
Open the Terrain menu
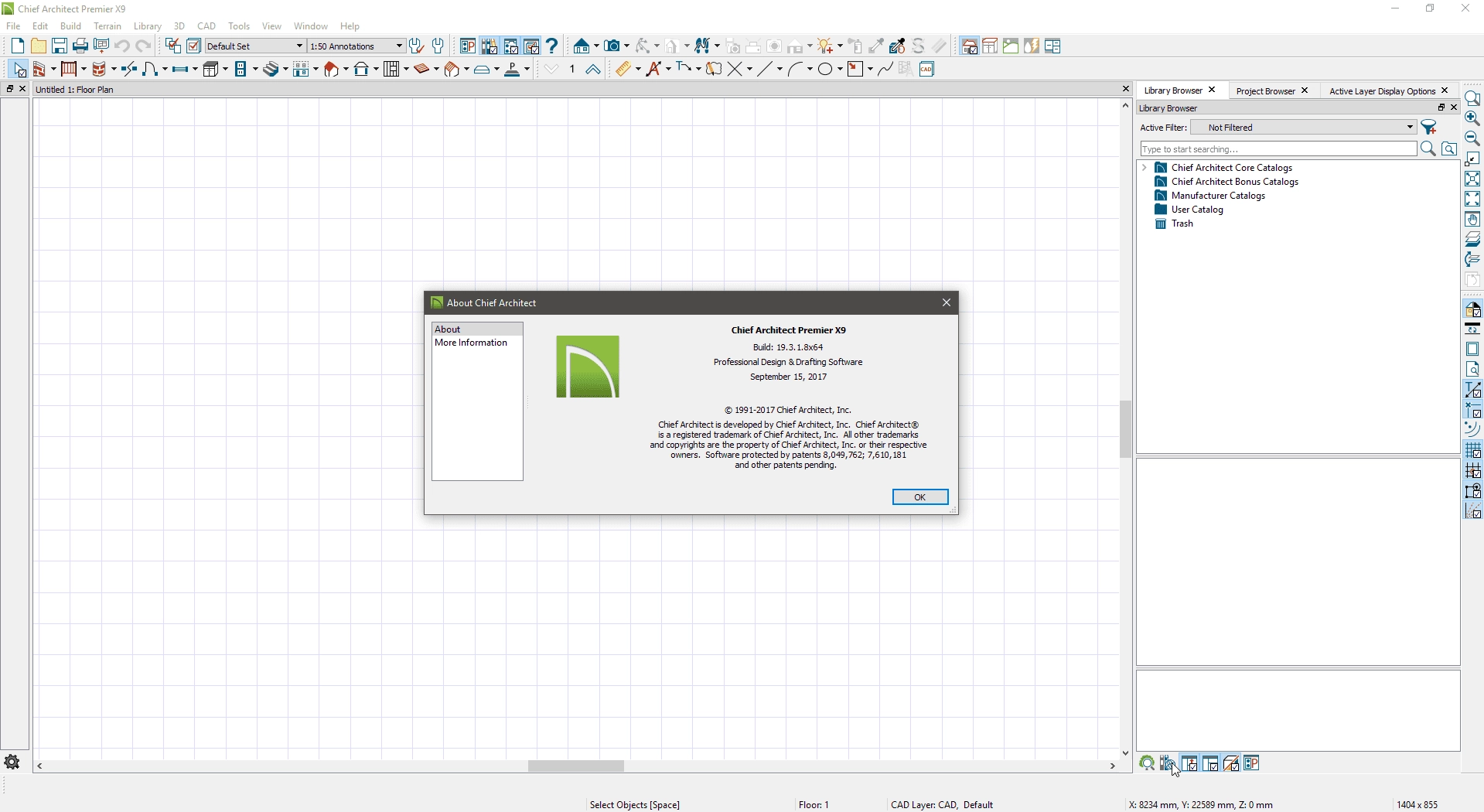(x=107, y=26)
